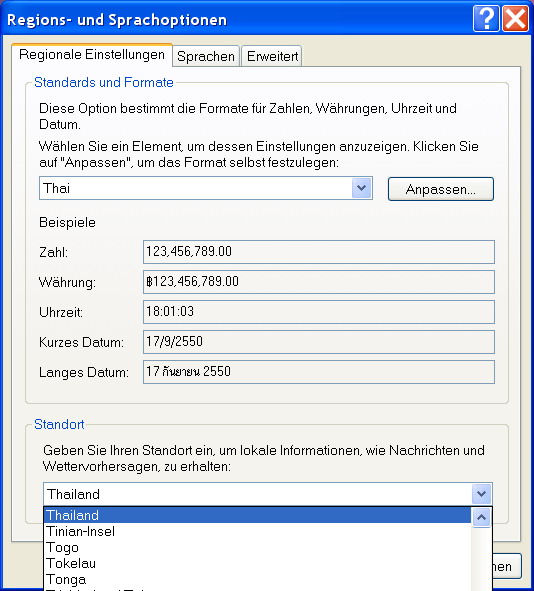
Task: Click the highlighted Thailand list entry
Action: 257,515
